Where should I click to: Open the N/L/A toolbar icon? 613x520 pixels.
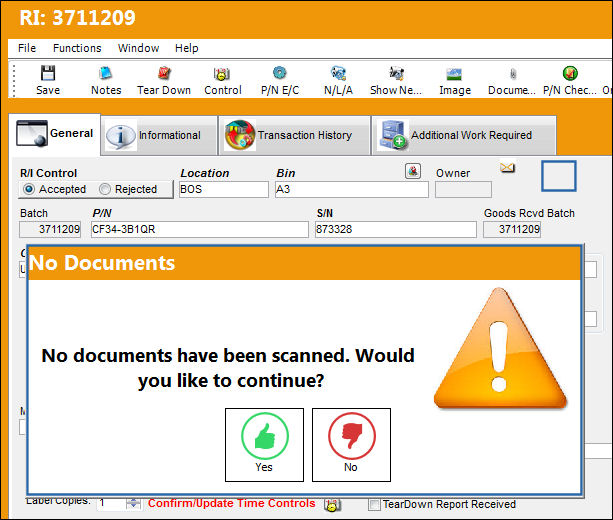(x=338, y=73)
